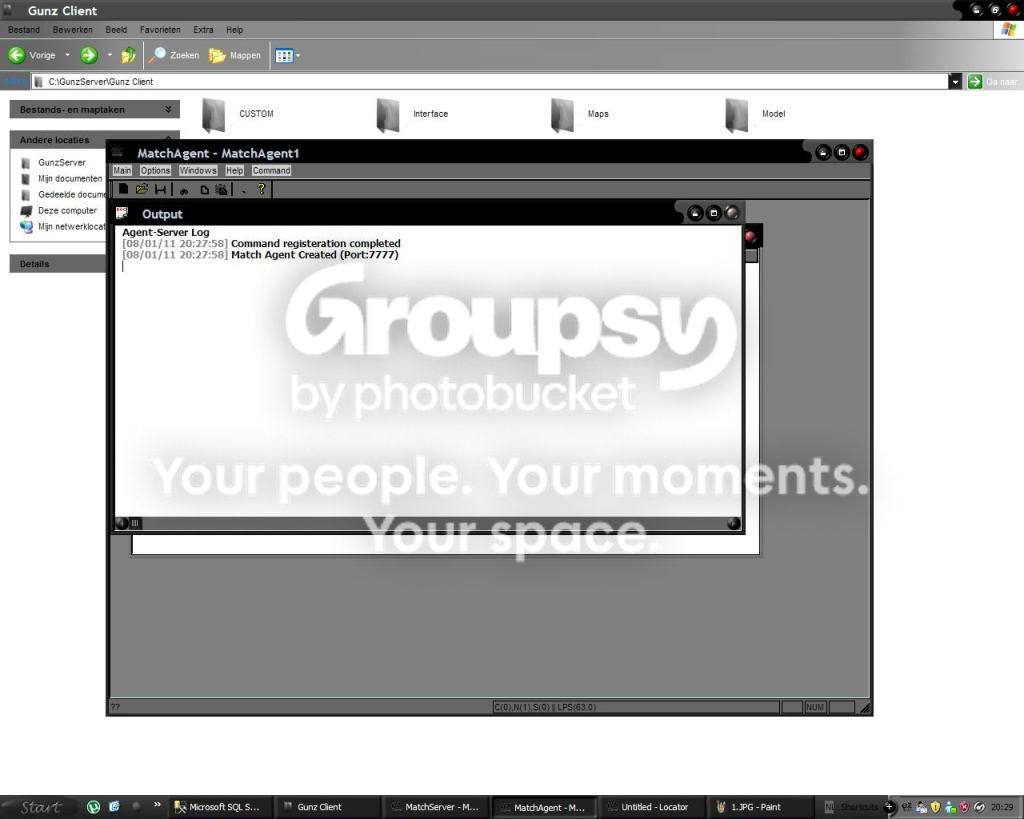Open the Favorieten menu
The height and width of the screenshot is (819, 1024).
pos(160,30)
